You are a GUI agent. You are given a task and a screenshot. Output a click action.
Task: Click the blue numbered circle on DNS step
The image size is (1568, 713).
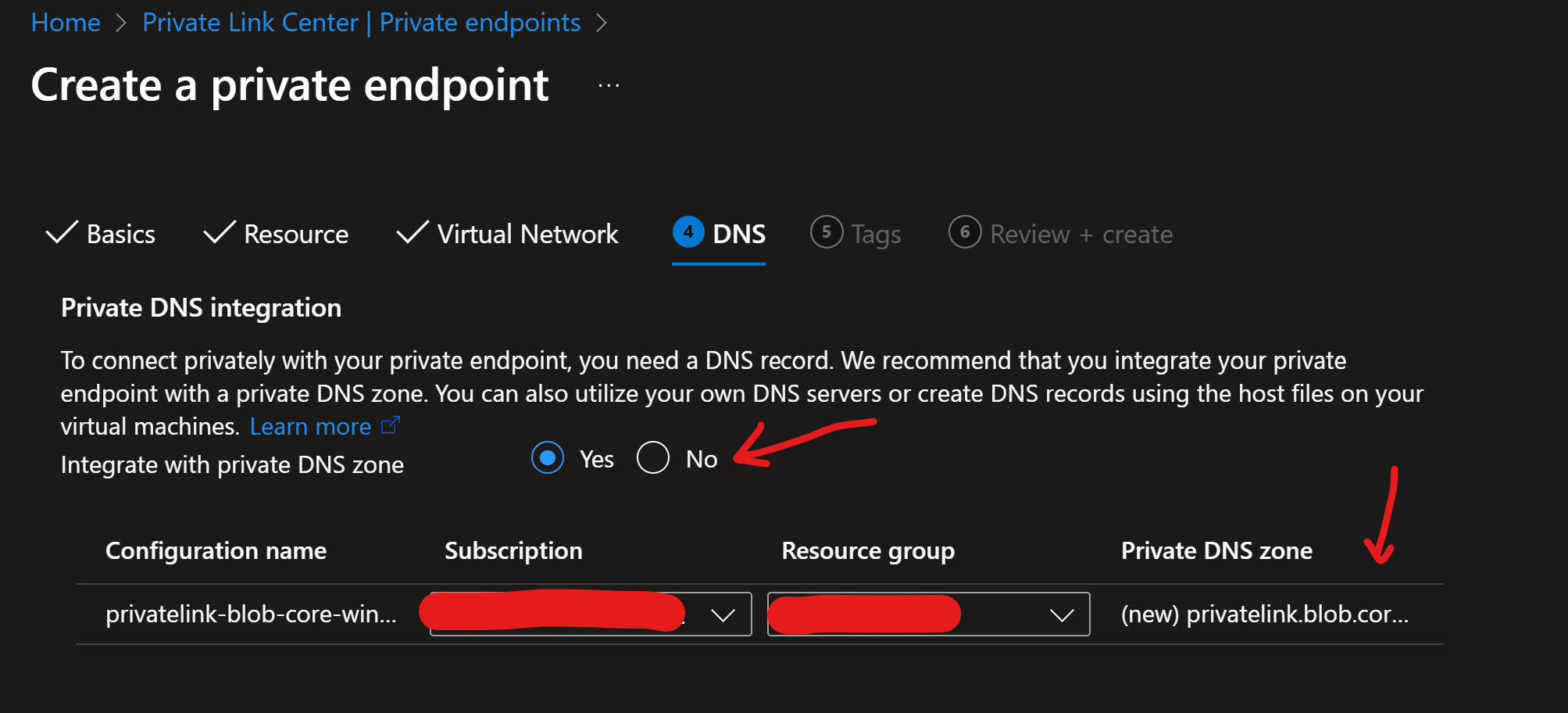pyautogui.click(x=687, y=232)
